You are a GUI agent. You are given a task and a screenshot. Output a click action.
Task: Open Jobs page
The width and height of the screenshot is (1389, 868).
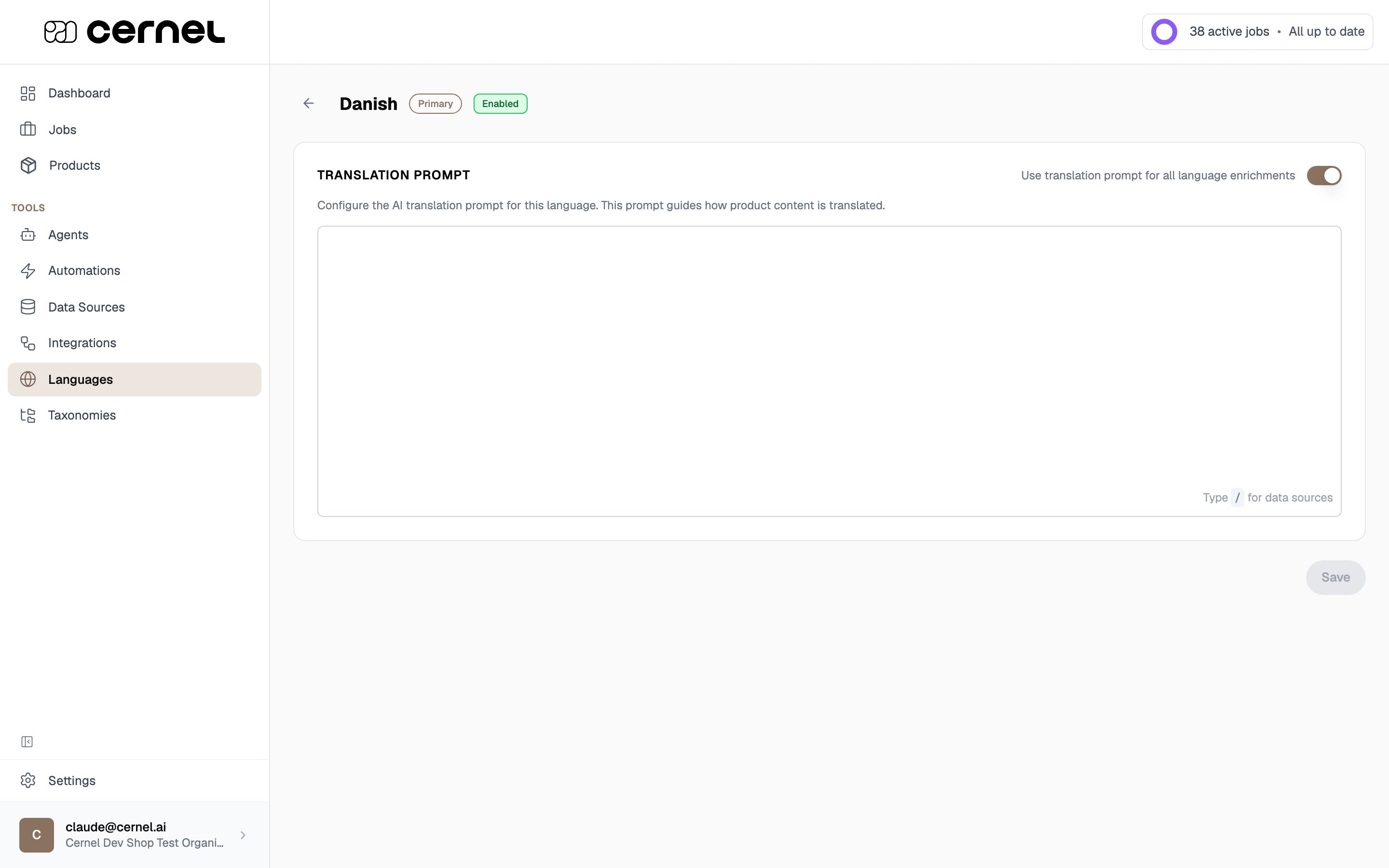point(134,129)
